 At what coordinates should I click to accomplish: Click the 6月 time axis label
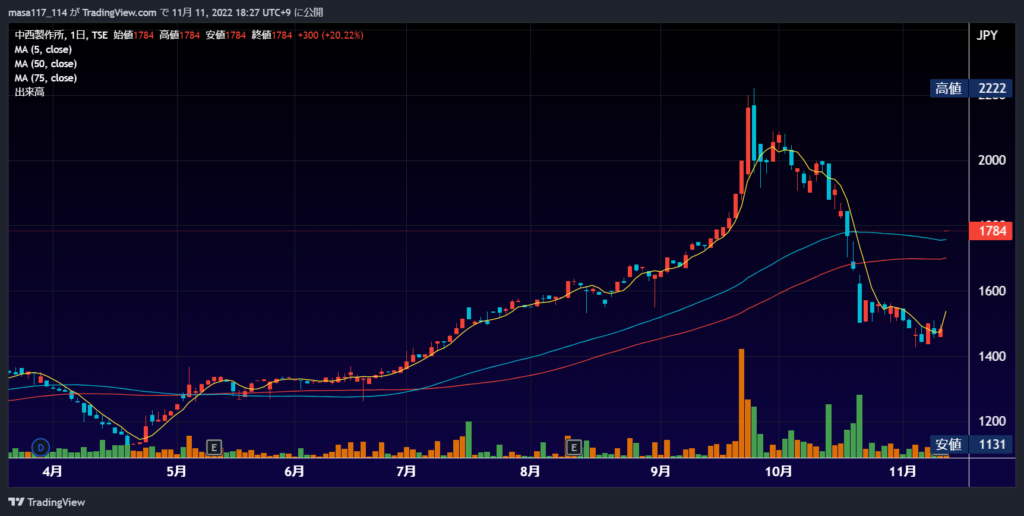point(295,472)
